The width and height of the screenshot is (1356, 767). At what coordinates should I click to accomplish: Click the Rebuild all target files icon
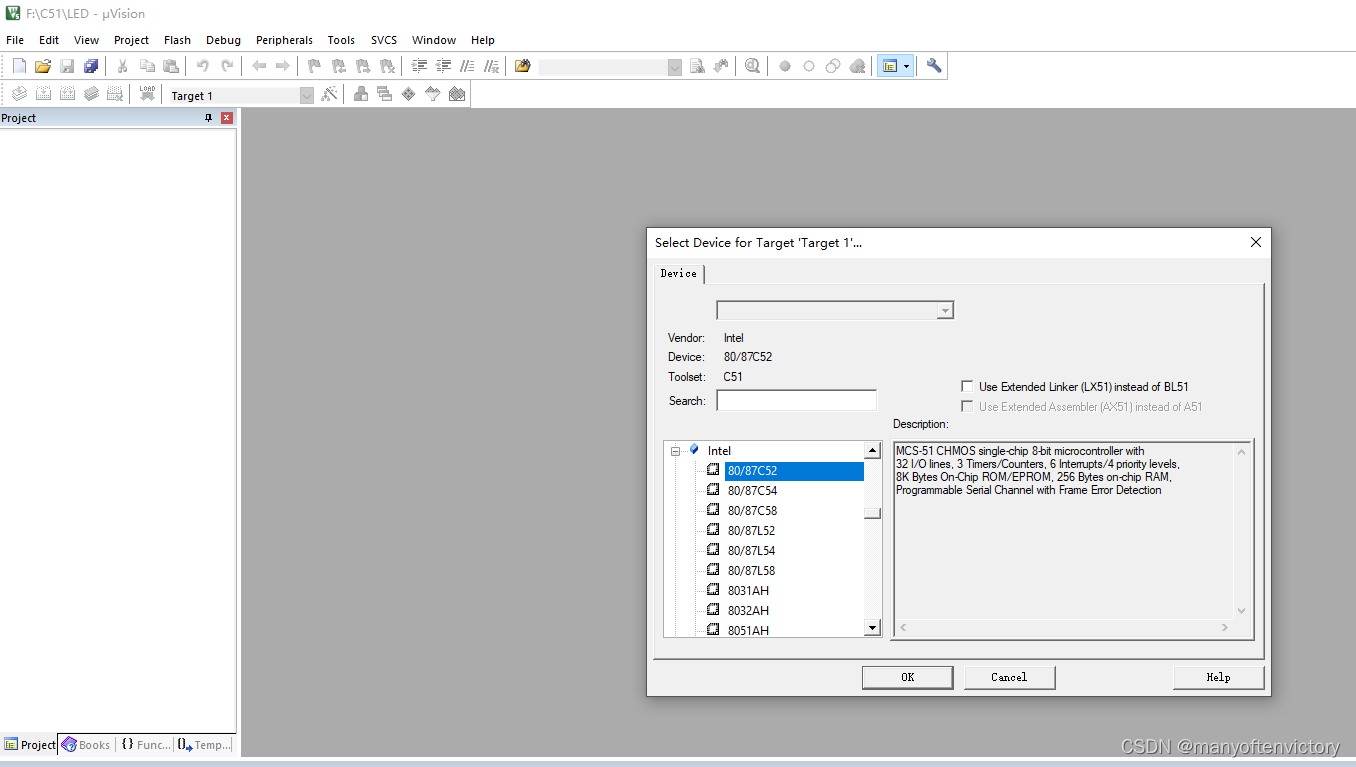point(67,94)
